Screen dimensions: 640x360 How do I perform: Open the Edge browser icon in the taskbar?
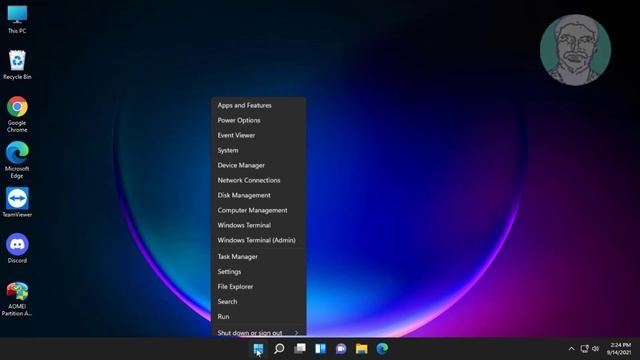382,349
